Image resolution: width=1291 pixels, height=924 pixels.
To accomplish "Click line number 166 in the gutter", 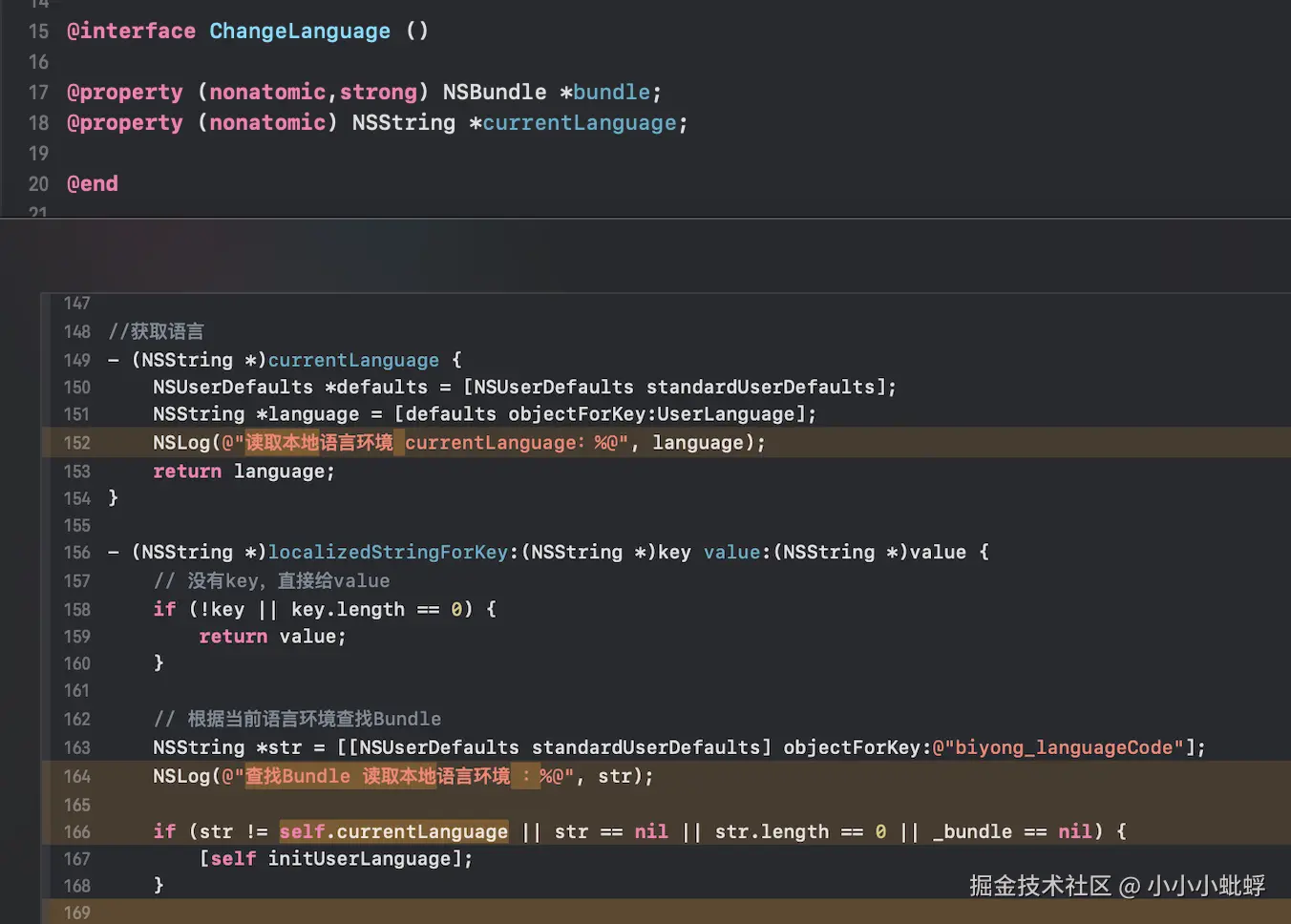I will (77, 832).
